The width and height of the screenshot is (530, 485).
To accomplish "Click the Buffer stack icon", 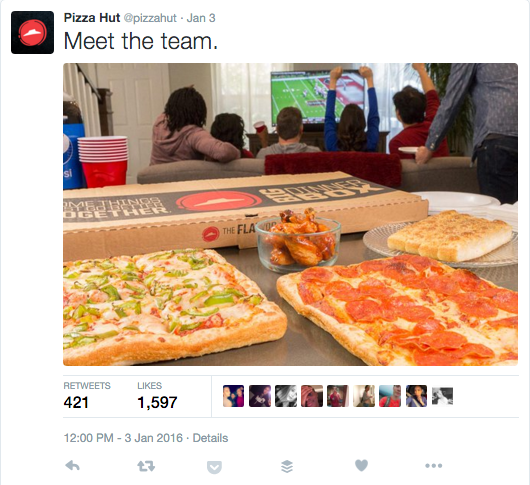I will click(287, 466).
